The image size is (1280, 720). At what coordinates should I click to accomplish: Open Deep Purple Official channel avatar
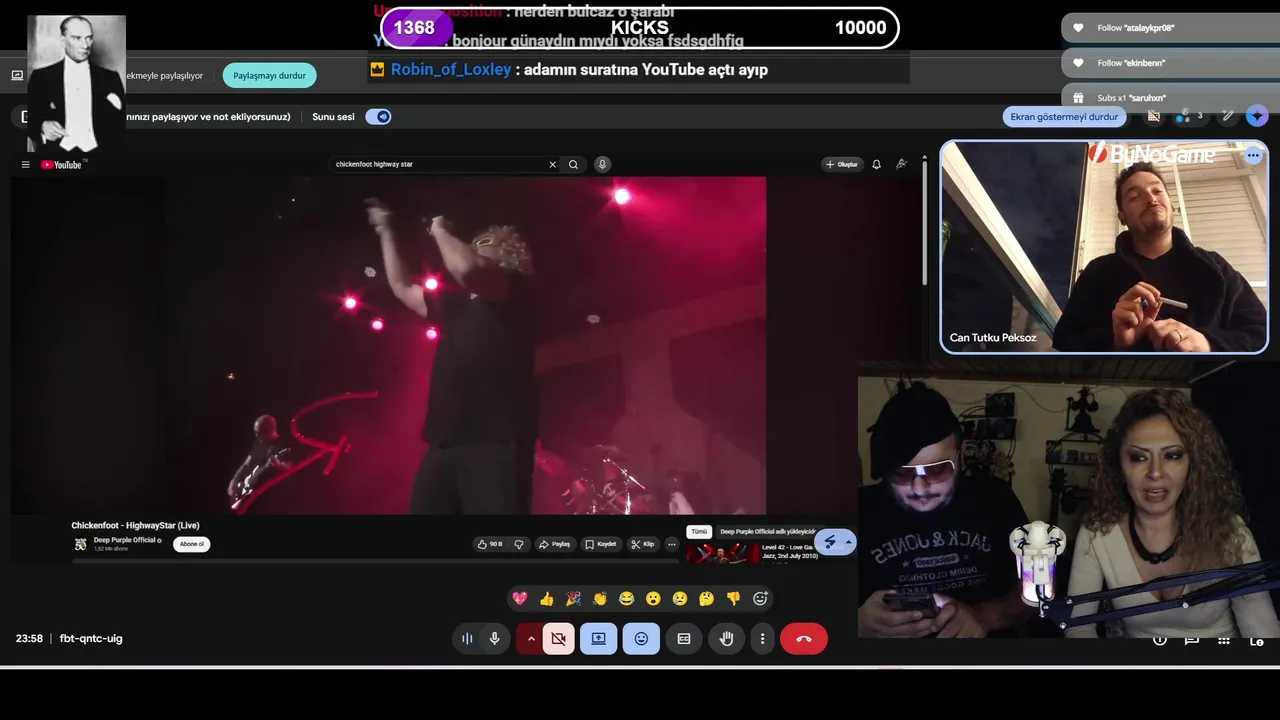point(80,544)
